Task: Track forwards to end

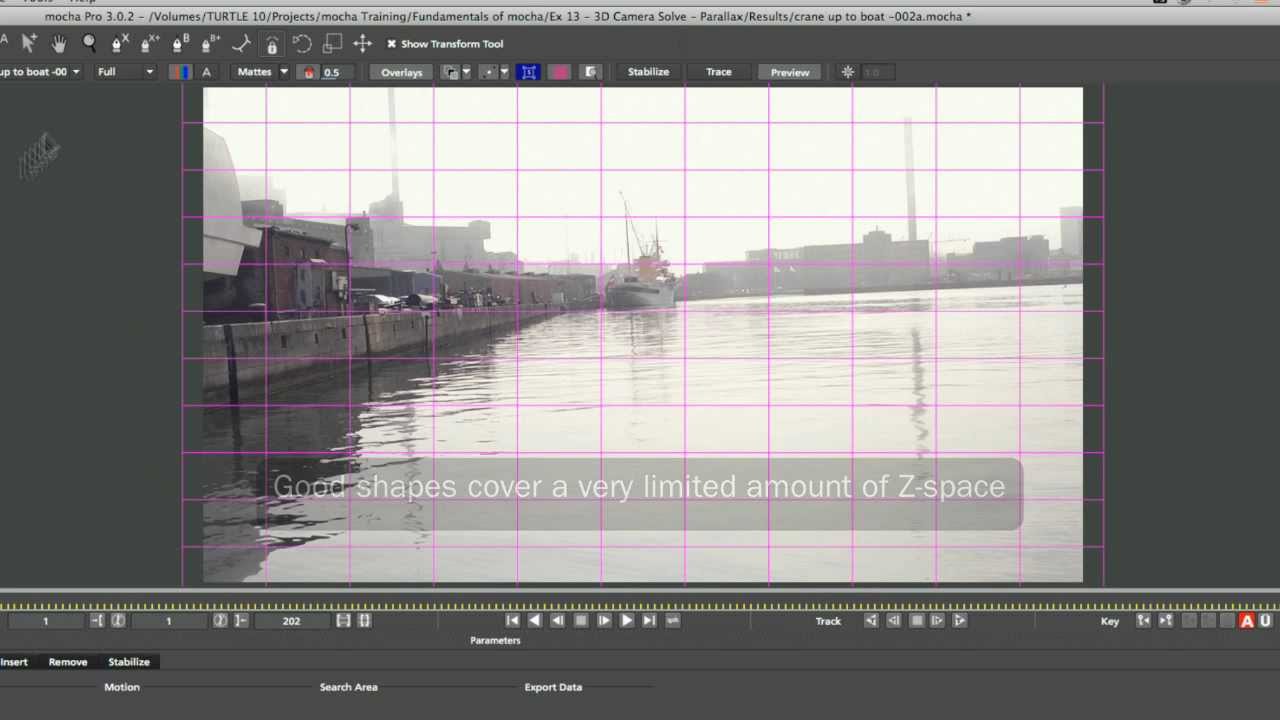Action: [x=960, y=621]
